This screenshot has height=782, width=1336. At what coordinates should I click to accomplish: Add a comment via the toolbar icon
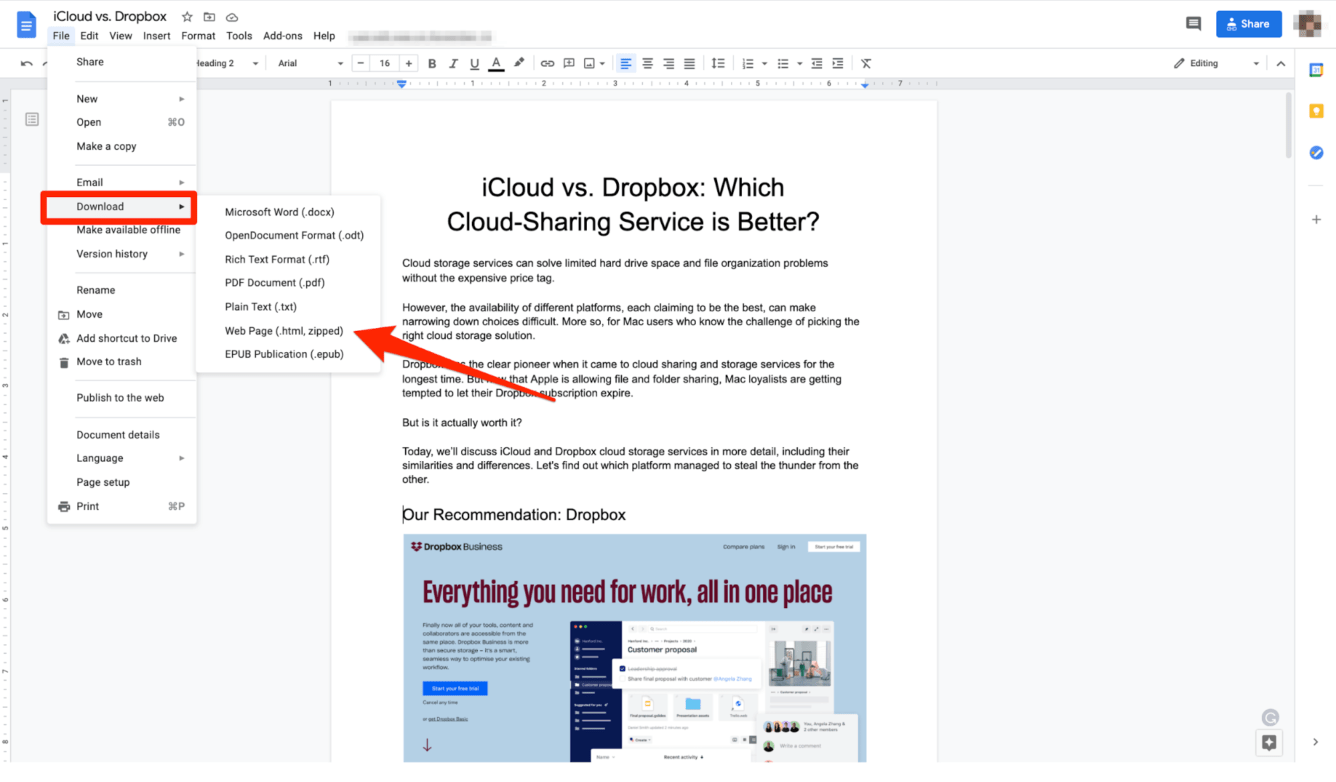[x=569, y=63]
